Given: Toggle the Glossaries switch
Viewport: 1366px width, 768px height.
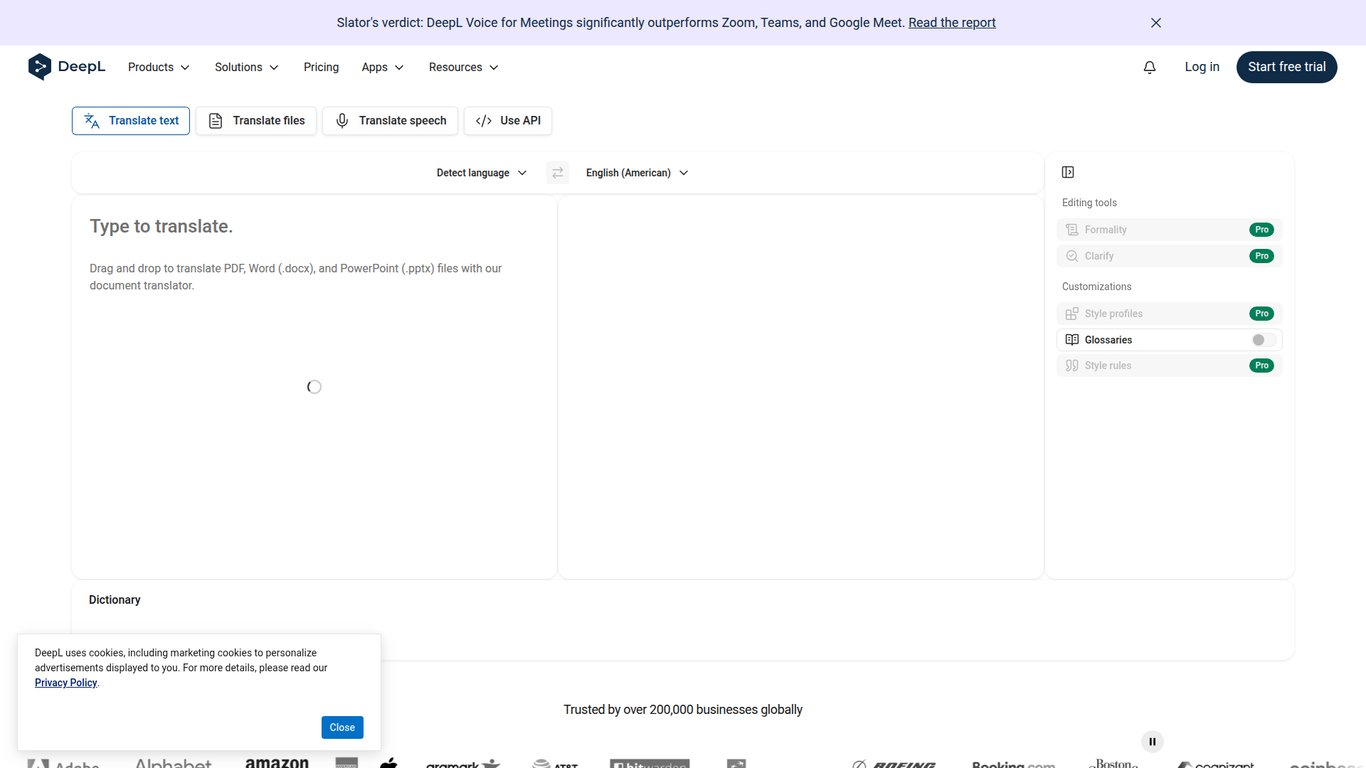Looking at the screenshot, I should click(x=1264, y=340).
